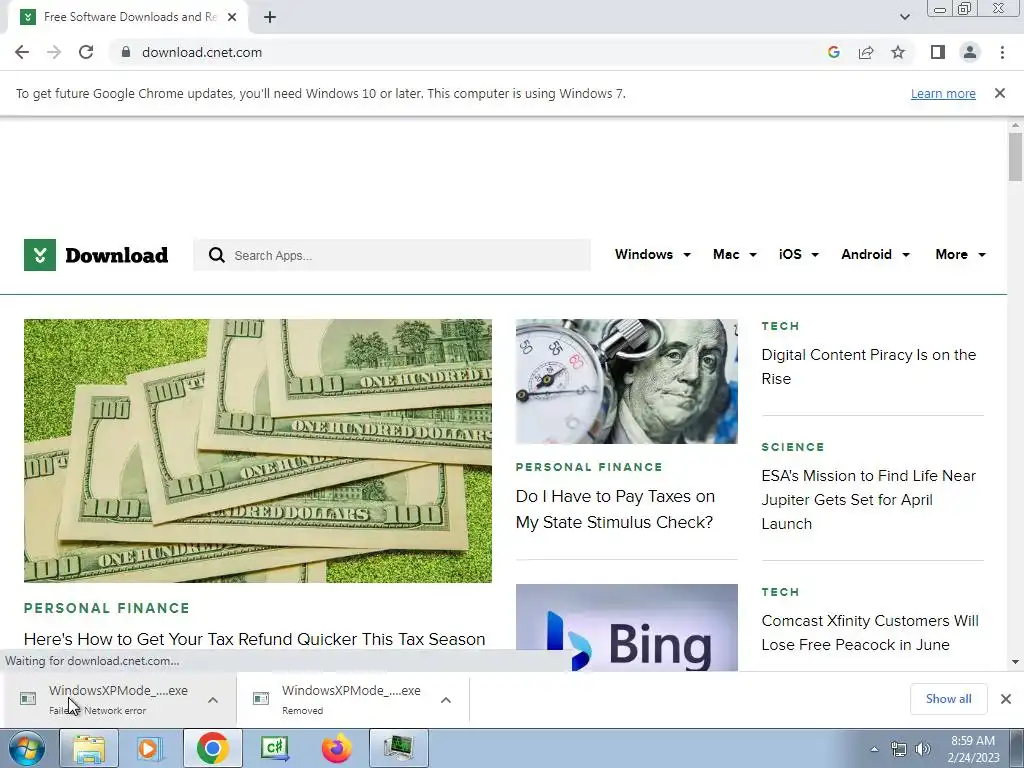
Task: Show hidden system tray icons
Action: tap(874, 749)
